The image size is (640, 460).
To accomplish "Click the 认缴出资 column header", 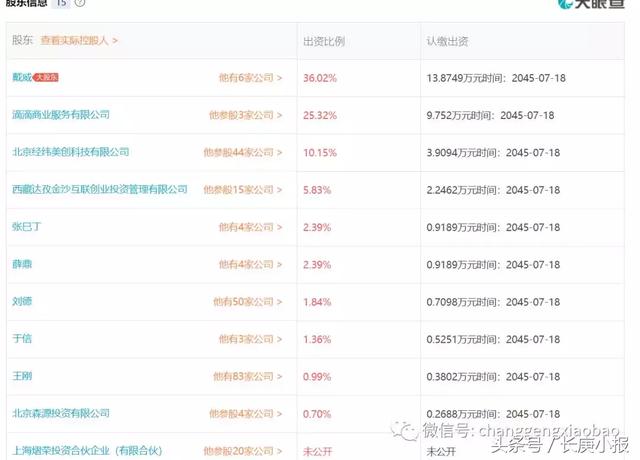I will [447, 41].
